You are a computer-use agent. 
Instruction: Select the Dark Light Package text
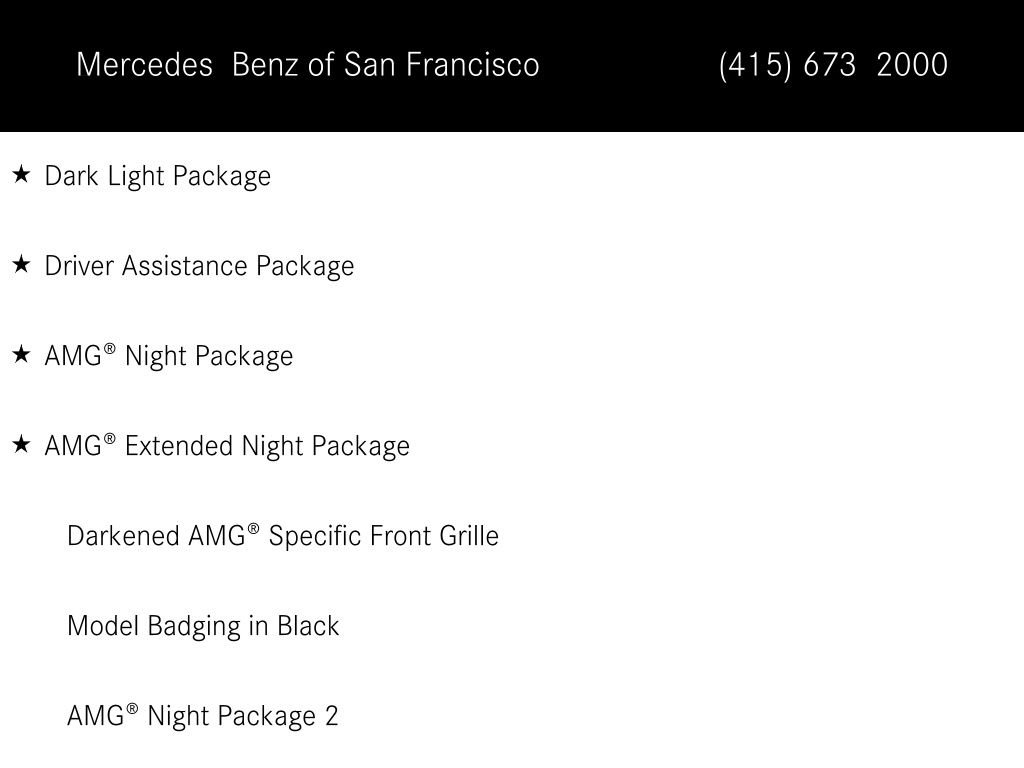click(157, 176)
